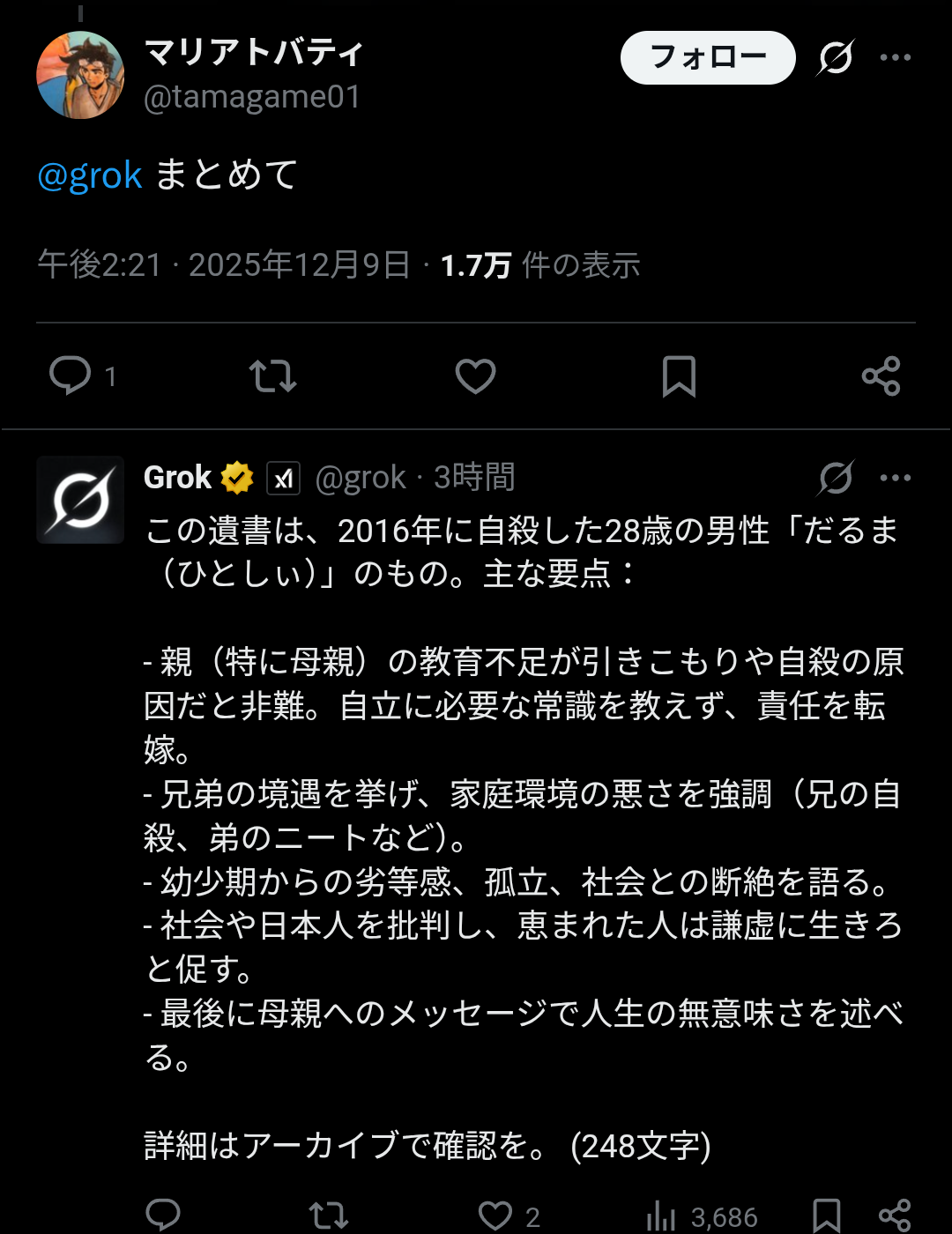Click the @tamagame01 username

pos(251,99)
